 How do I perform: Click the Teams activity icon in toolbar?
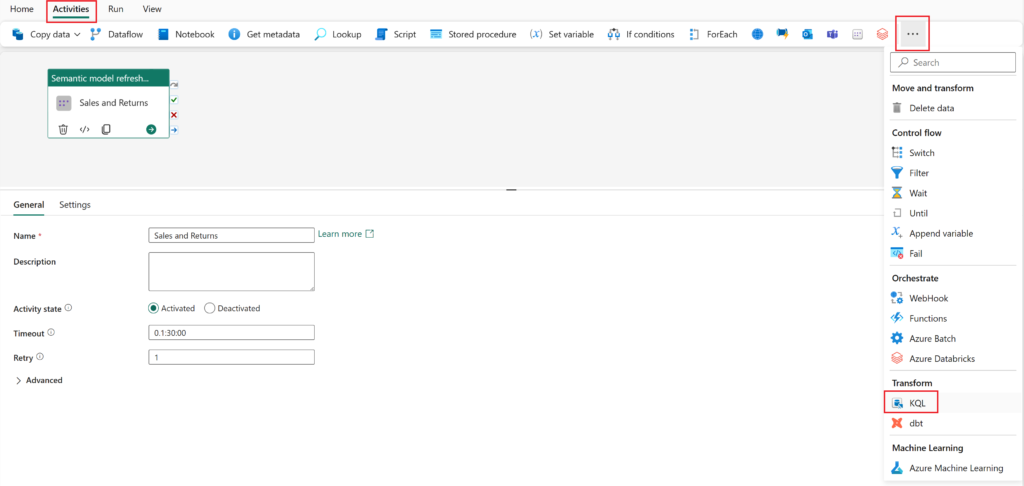tap(832, 34)
